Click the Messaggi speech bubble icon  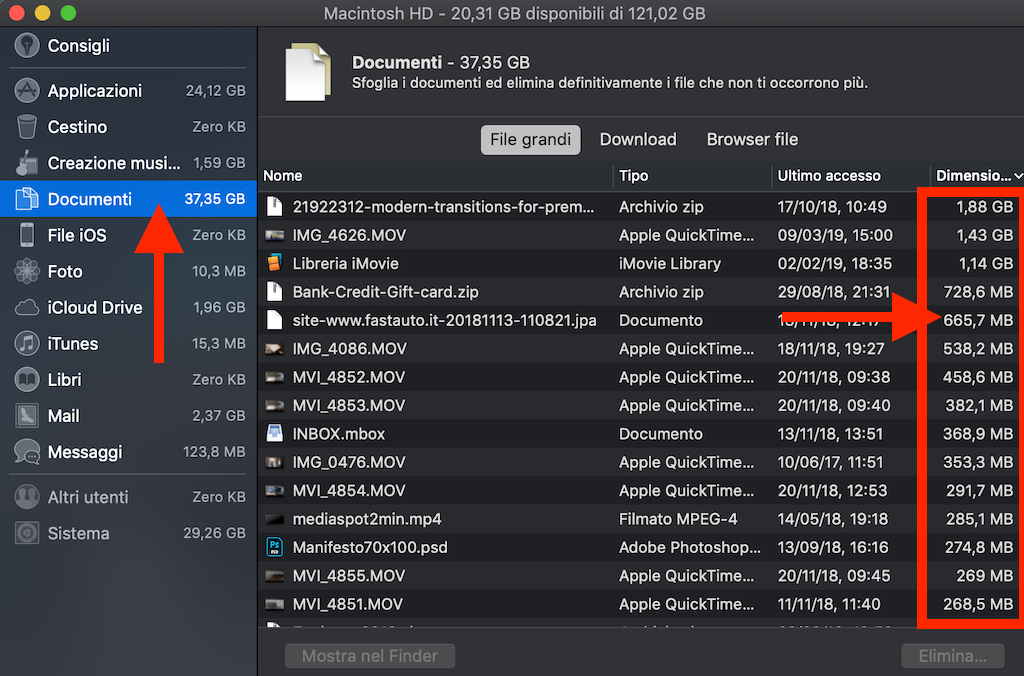[27, 452]
